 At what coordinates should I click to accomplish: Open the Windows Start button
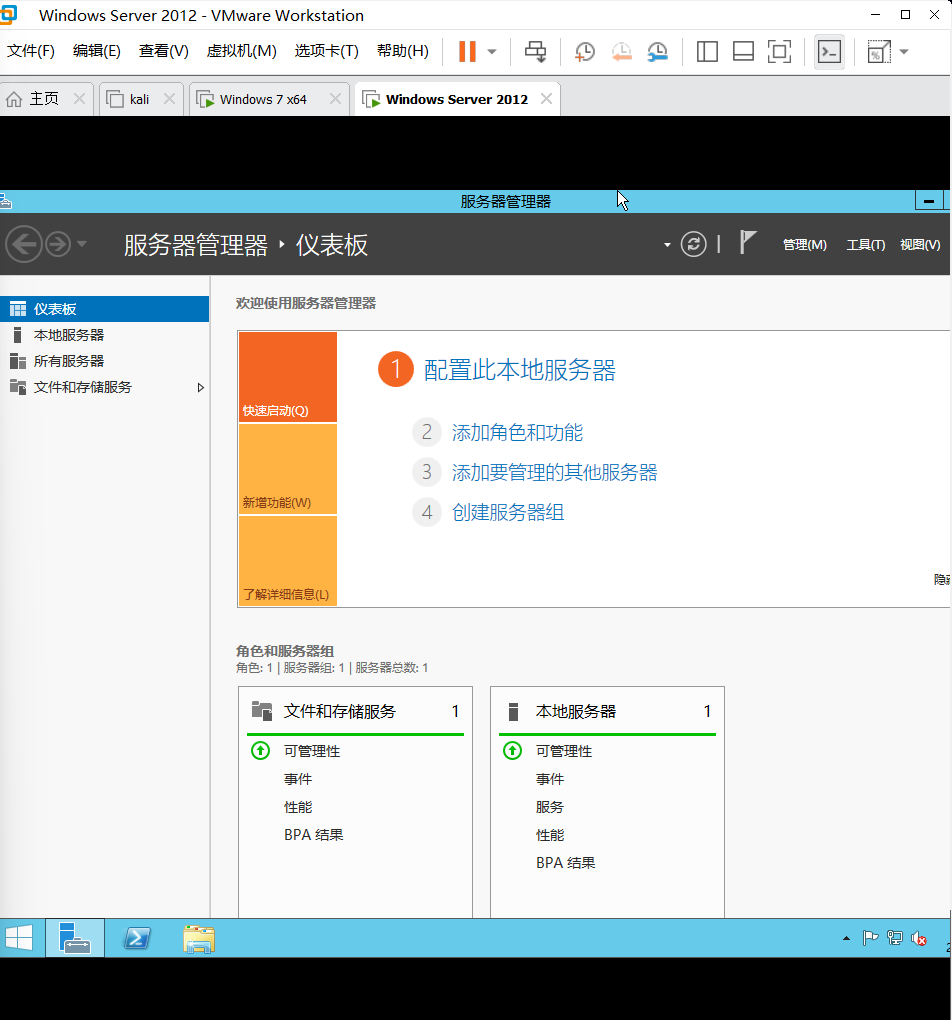(19, 938)
